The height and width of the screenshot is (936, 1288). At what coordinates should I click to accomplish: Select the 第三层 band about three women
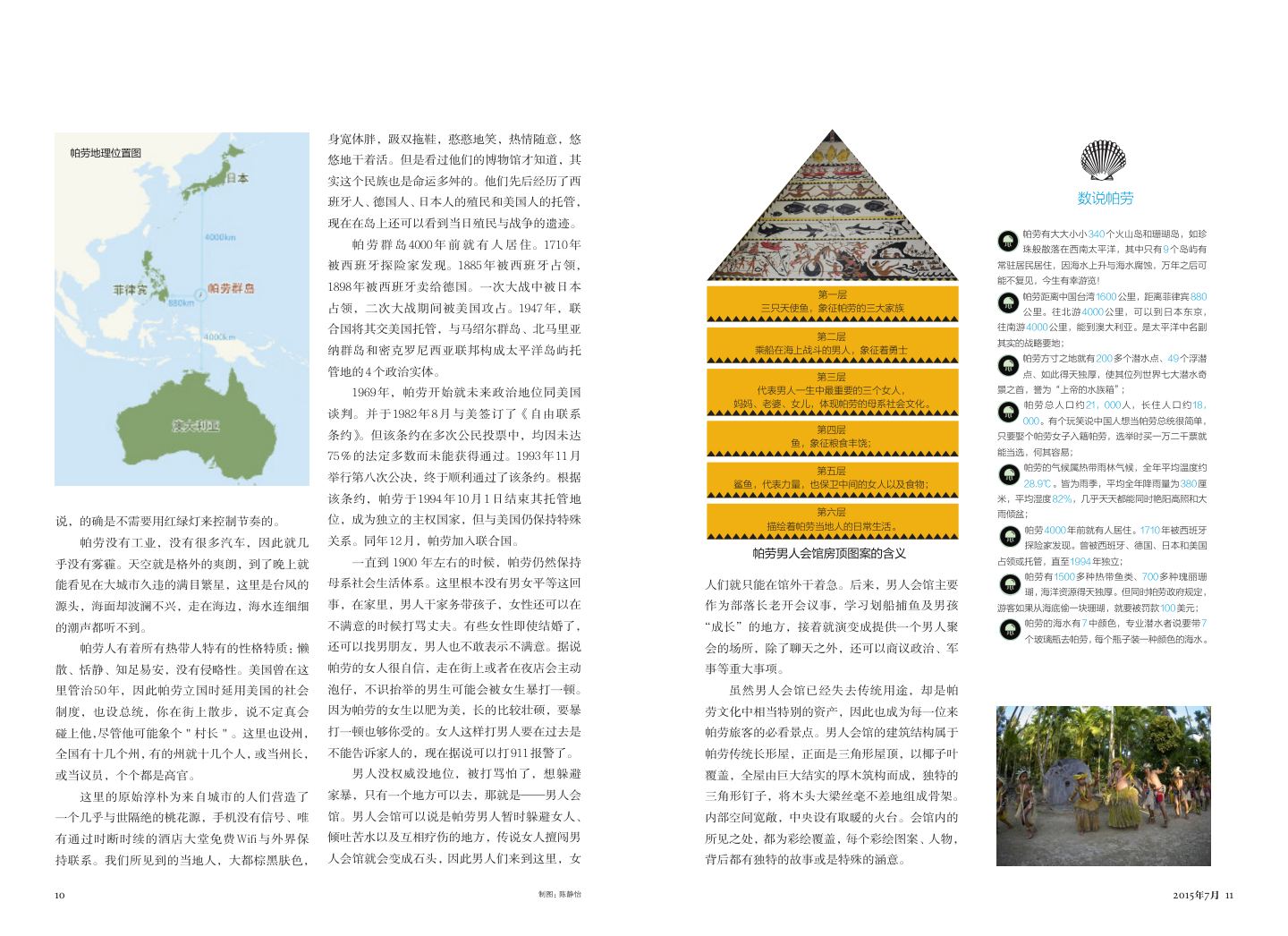point(832,390)
